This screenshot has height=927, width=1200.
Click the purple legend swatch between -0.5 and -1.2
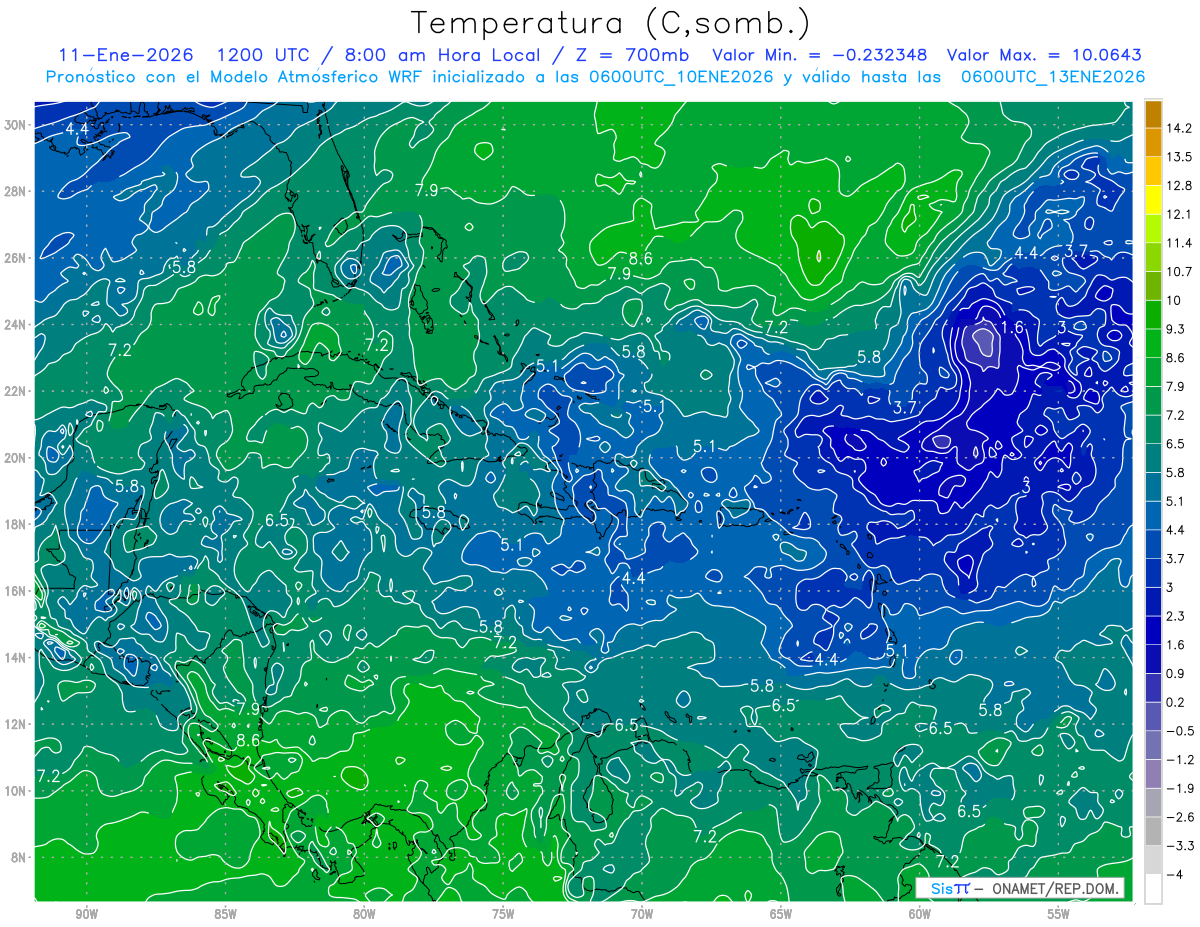1154,745
